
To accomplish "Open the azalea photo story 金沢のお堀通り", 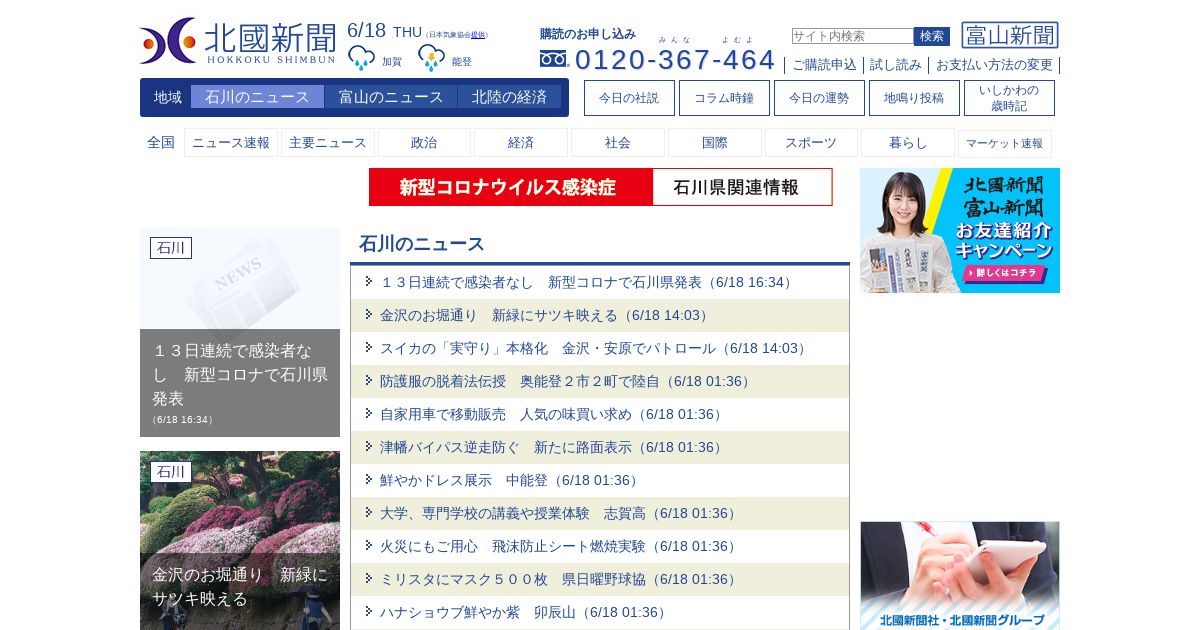I will (x=240, y=540).
